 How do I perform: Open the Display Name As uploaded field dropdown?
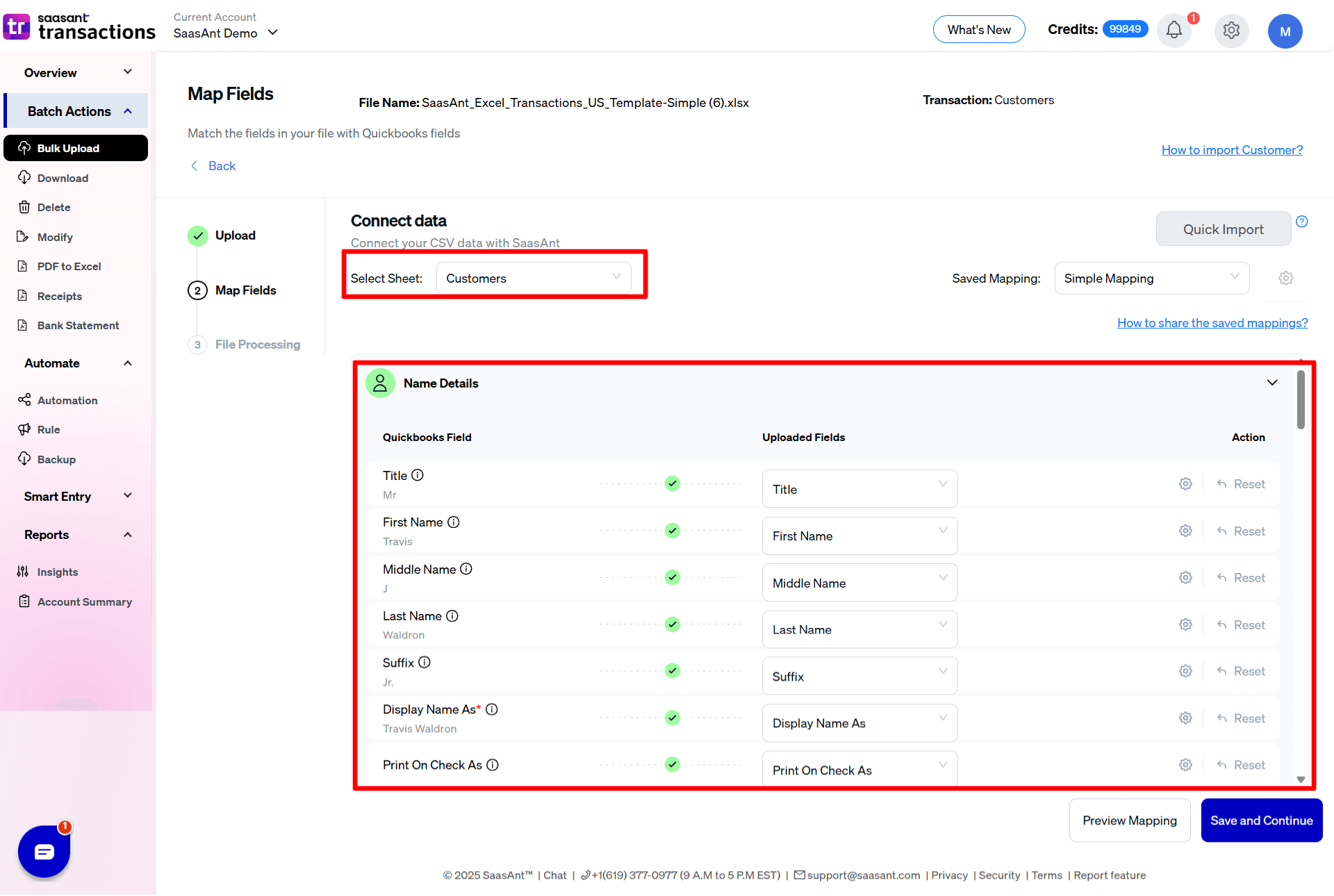pos(859,723)
